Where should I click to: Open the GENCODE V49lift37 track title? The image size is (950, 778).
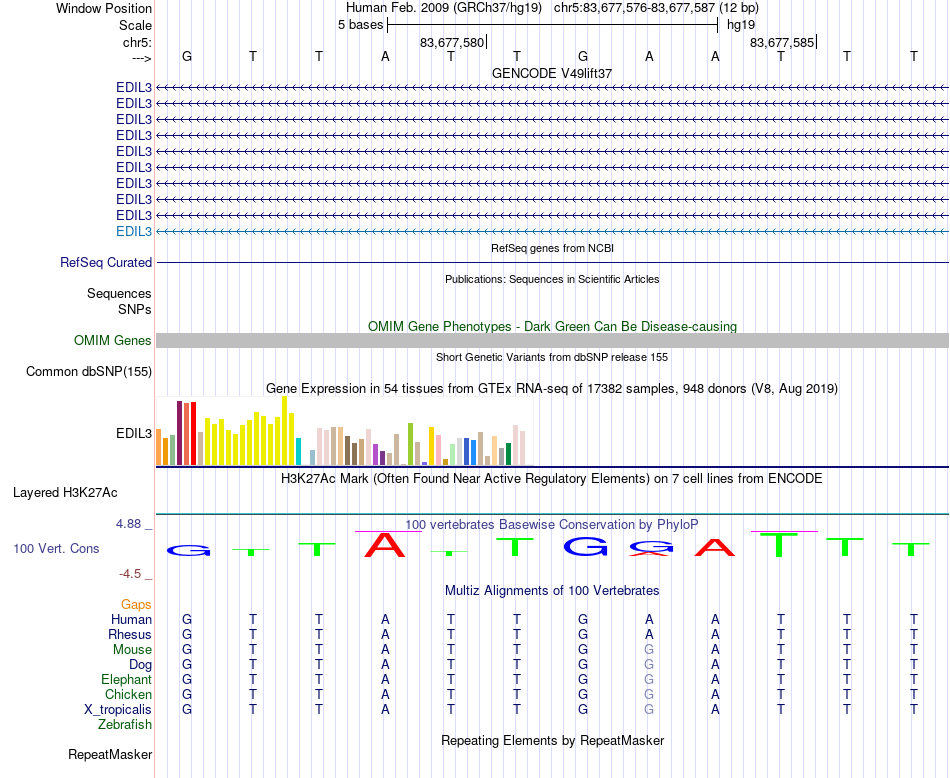552,73
